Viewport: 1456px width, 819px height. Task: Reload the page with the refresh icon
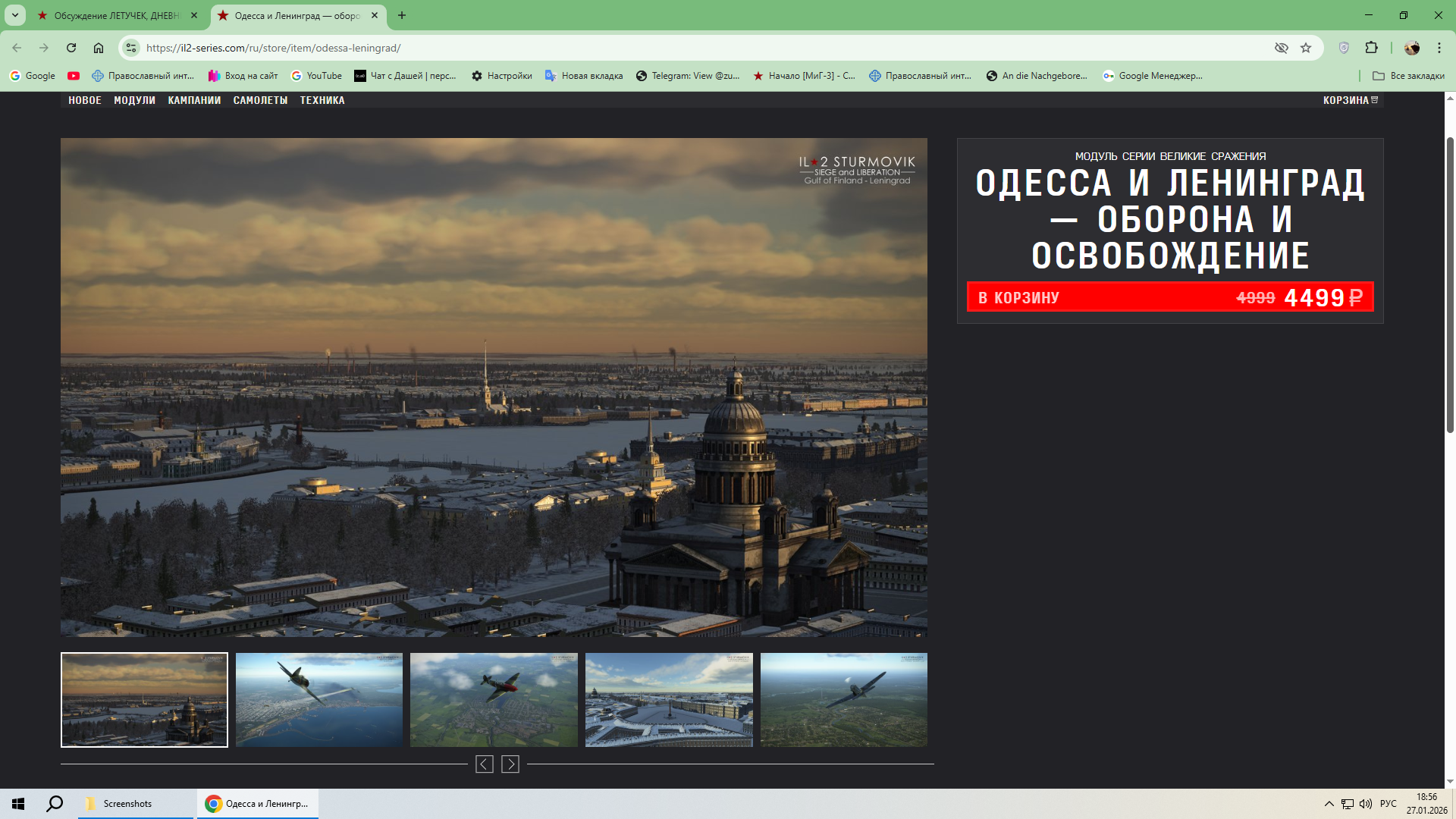point(71,48)
